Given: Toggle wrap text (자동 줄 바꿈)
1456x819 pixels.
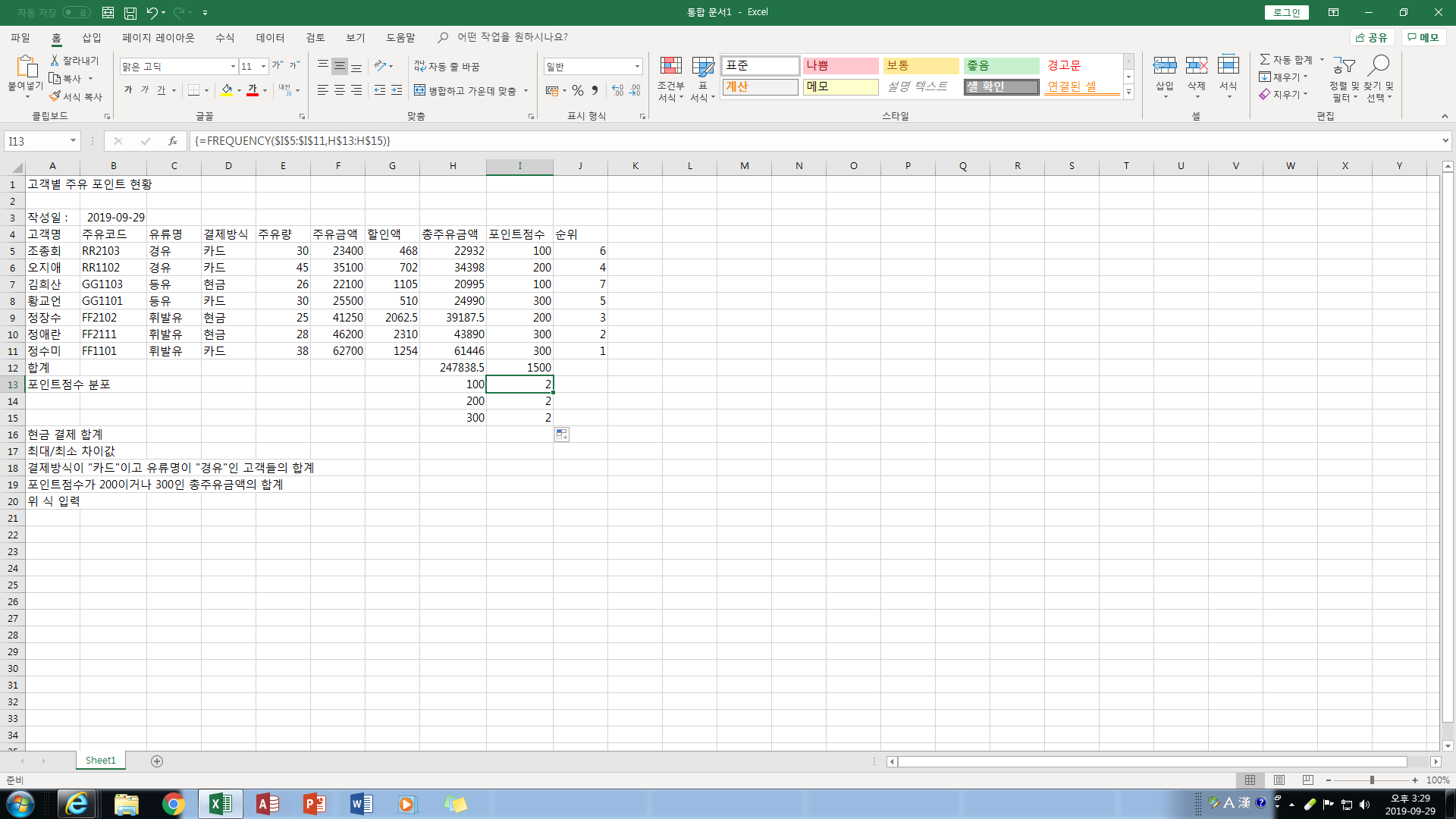Looking at the screenshot, I should pyautogui.click(x=447, y=67).
